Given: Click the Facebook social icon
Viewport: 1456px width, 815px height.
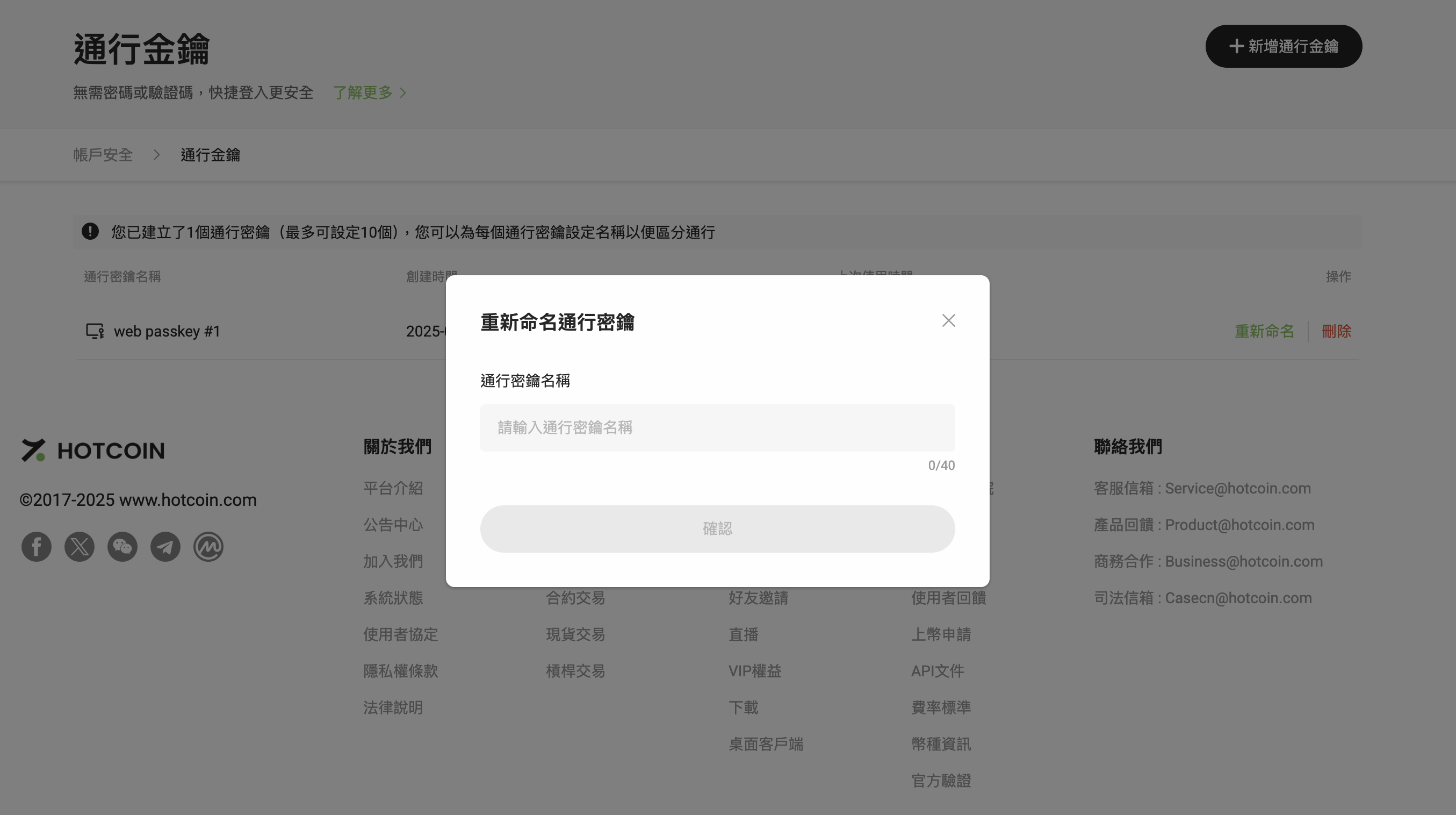Looking at the screenshot, I should point(36,547).
